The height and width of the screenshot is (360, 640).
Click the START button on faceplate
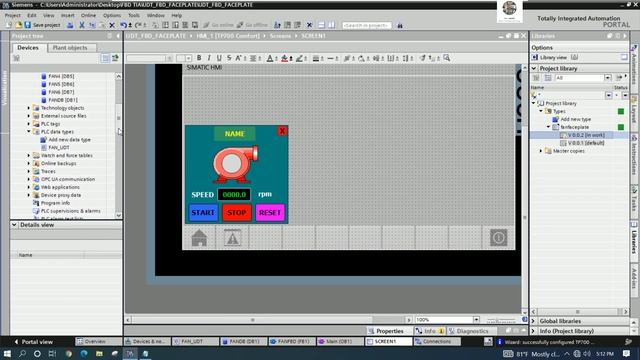click(203, 213)
